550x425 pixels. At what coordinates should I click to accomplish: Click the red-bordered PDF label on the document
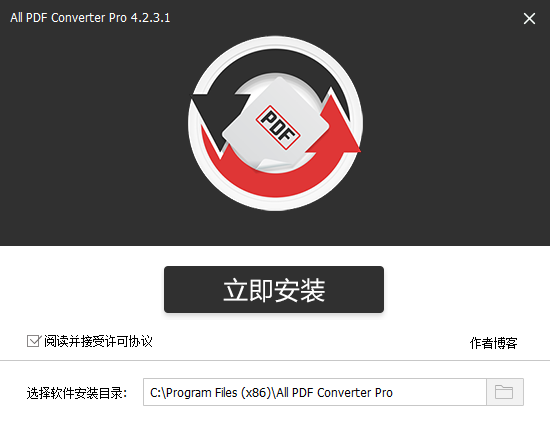coord(278,128)
